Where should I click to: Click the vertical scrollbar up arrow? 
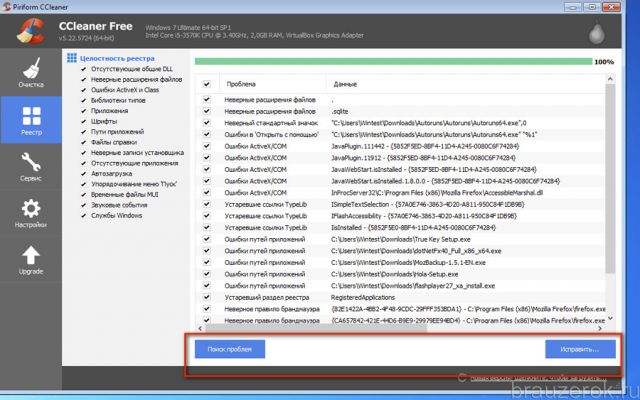610,79
